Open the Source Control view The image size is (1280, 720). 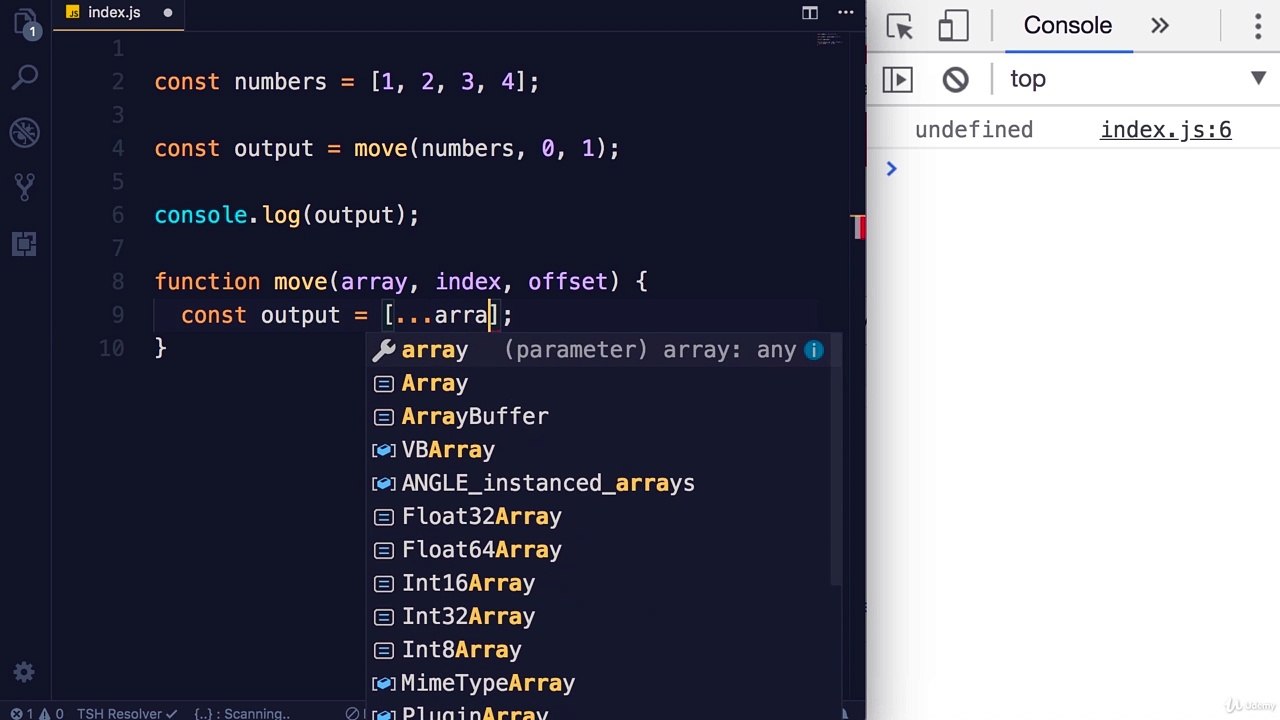[25, 186]
